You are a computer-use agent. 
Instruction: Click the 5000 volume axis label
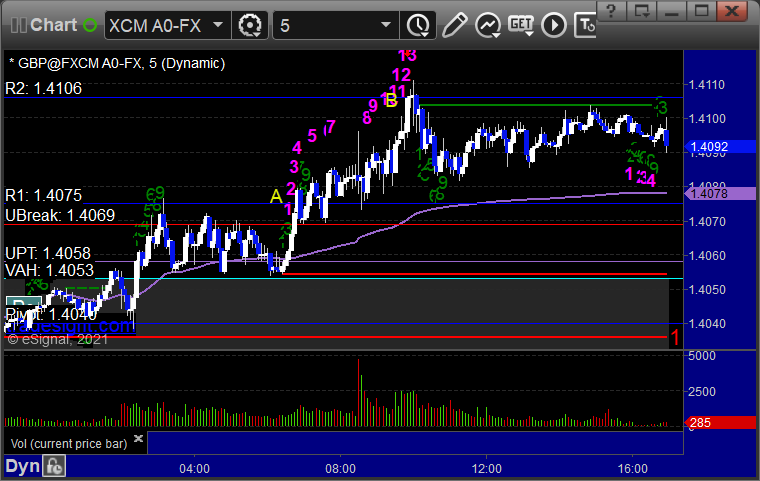pyautogui.click(x=701, y=356)
